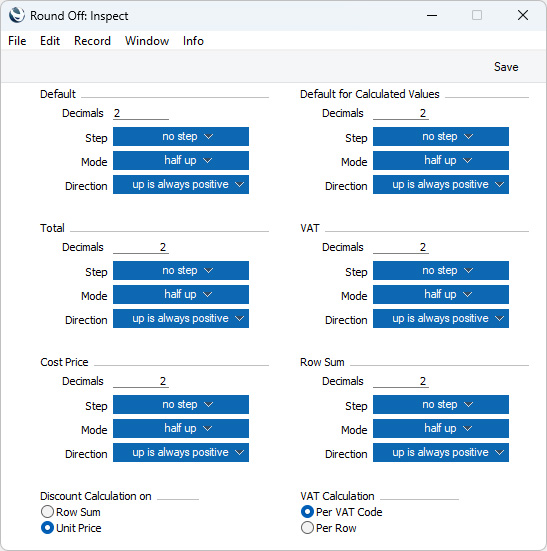The width and height of the screenshot is (547, 551).
Task: Open Row Sum Mode dropdown
Action: (x=441, y=428)
